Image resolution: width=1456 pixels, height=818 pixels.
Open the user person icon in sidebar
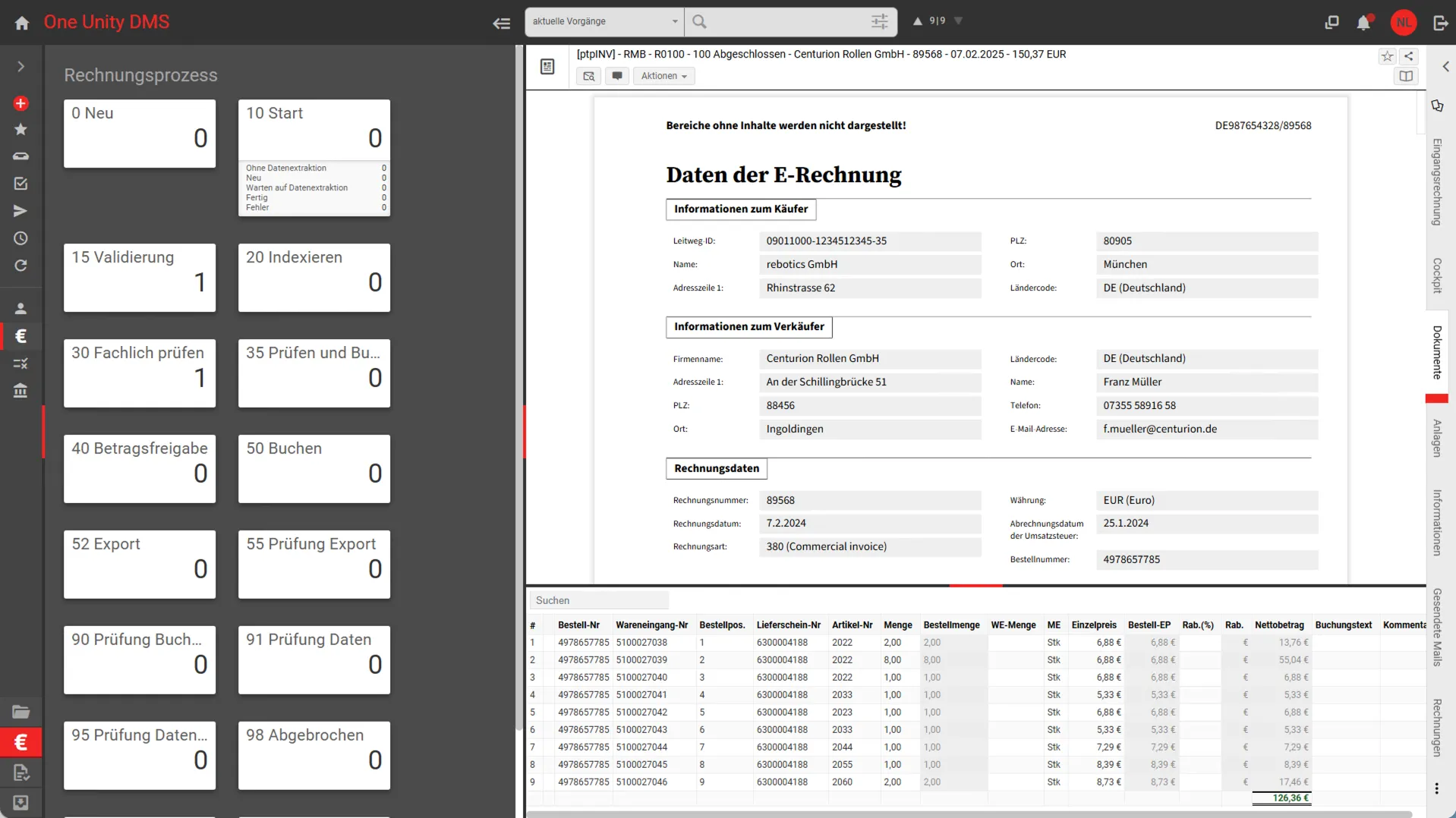point(21,309)
